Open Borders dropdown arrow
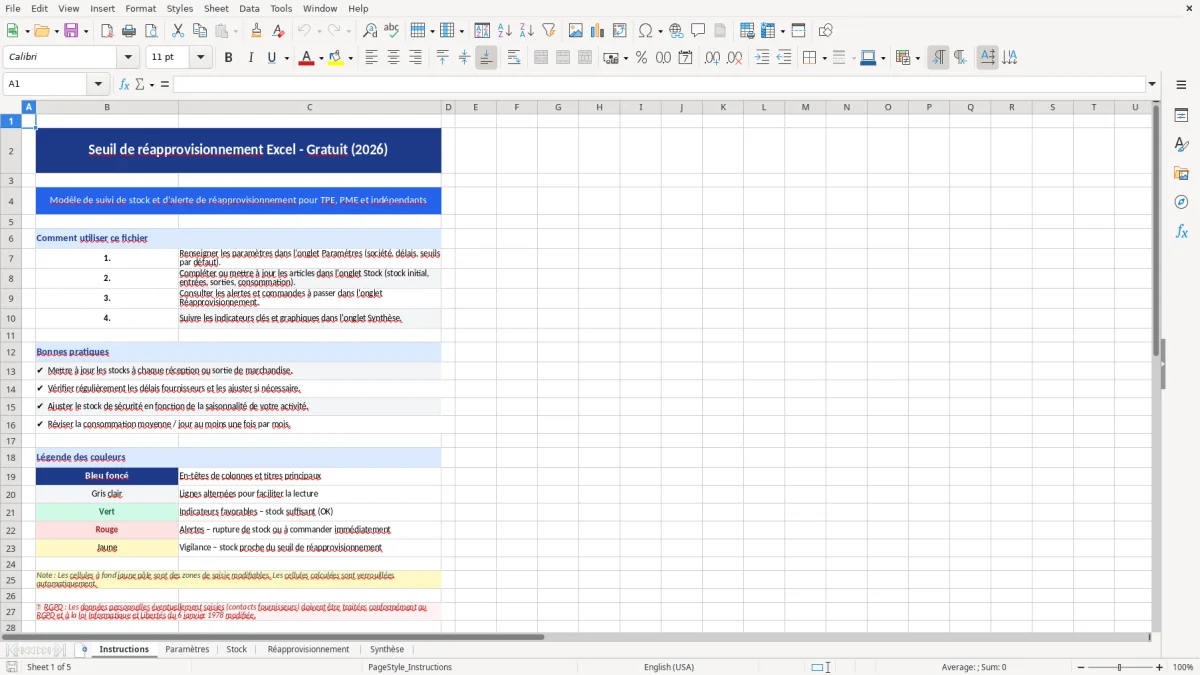1200x675 pixels. (x=823, y=58)
